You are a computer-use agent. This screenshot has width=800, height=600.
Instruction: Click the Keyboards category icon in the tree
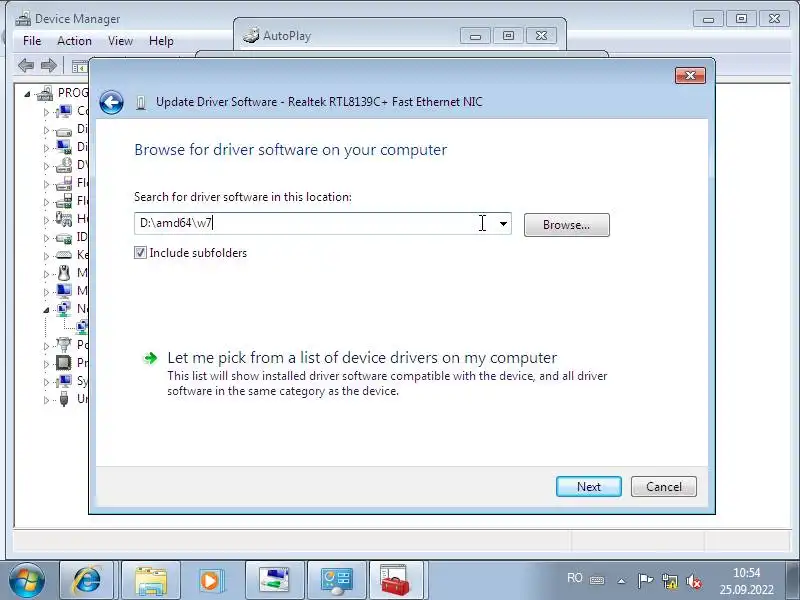[64, 255]
